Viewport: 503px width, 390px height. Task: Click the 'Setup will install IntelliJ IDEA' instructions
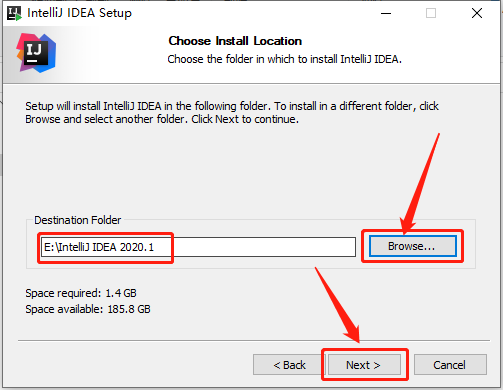coord(232,113)
